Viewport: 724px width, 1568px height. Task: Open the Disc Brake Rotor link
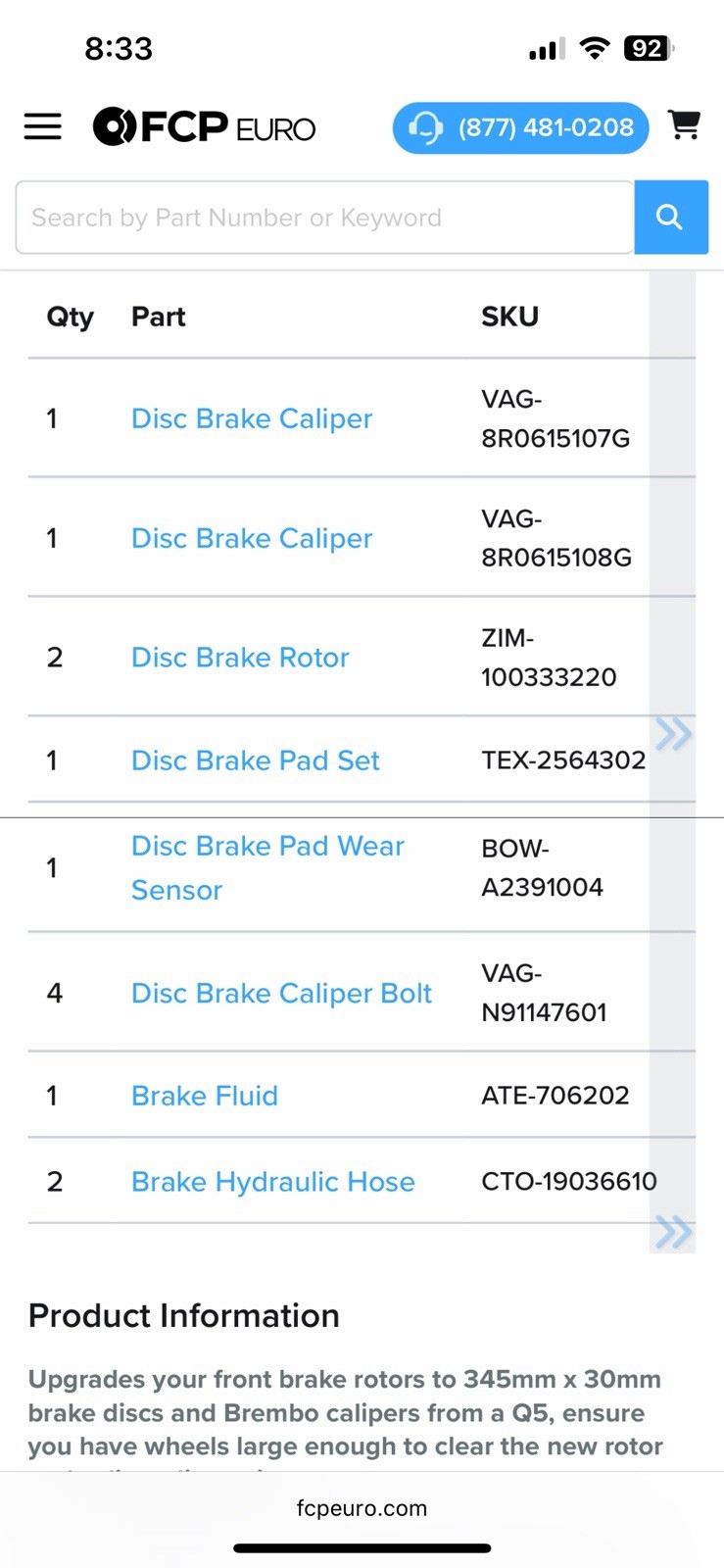click(240, 658)
